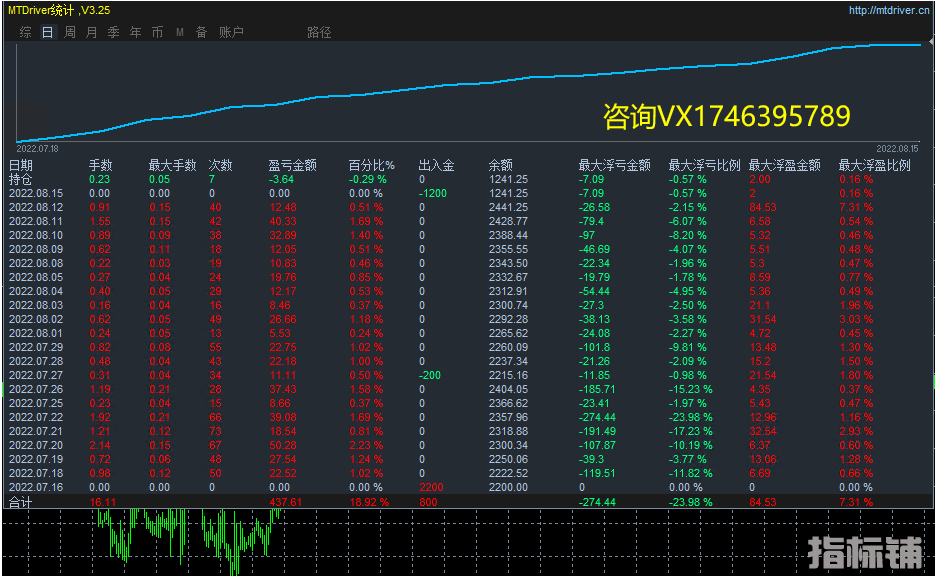Viewport: 936px width, 577px height.
Task: Click the 盈亏金额 column header
Action: click(x=293, y=165)
